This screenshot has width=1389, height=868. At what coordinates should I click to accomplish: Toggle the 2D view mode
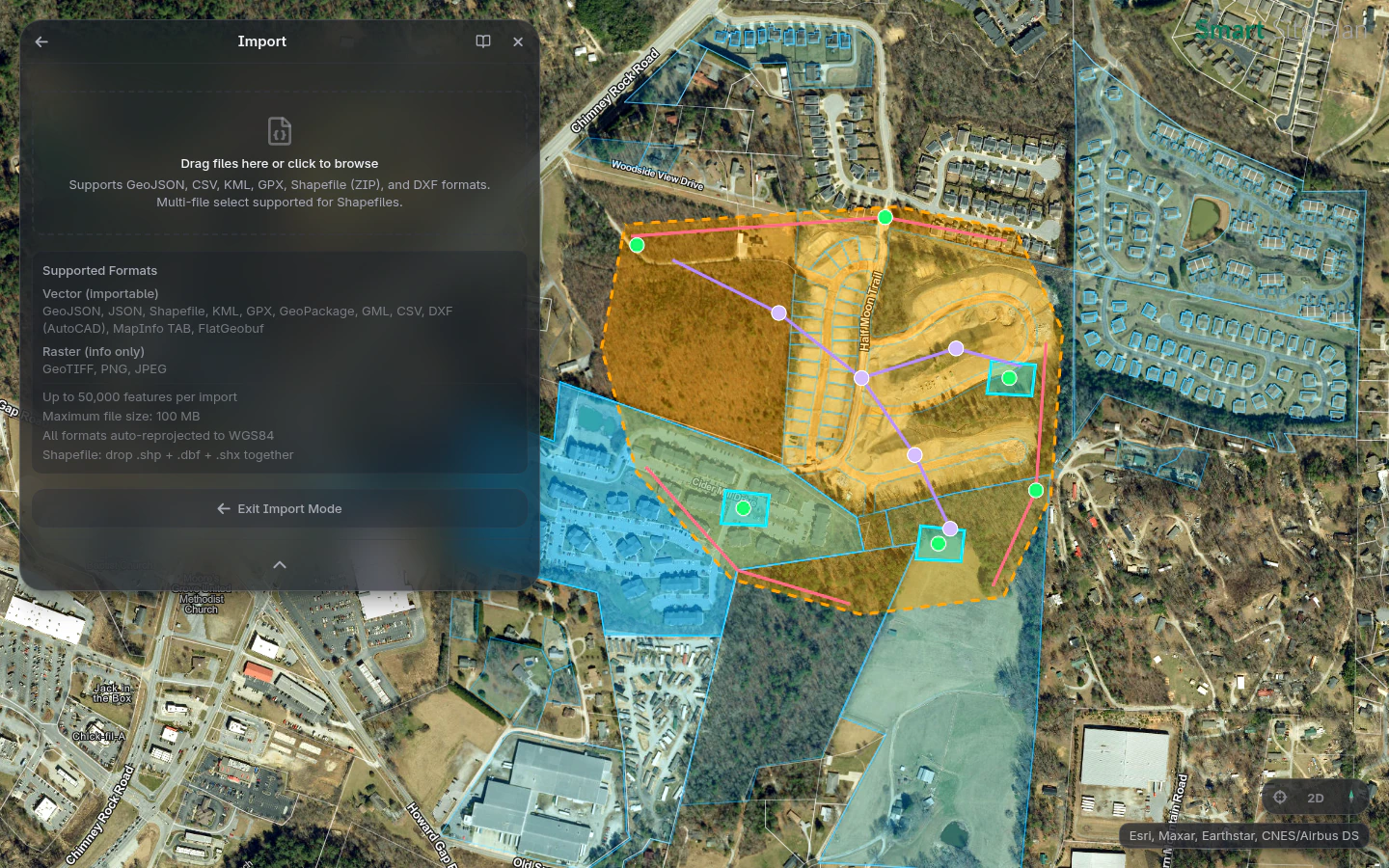click(1316, 798)
